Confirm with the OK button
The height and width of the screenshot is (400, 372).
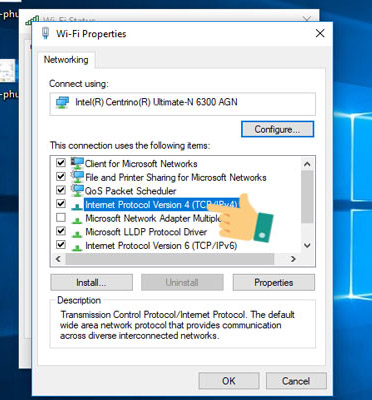pos(229,381)
